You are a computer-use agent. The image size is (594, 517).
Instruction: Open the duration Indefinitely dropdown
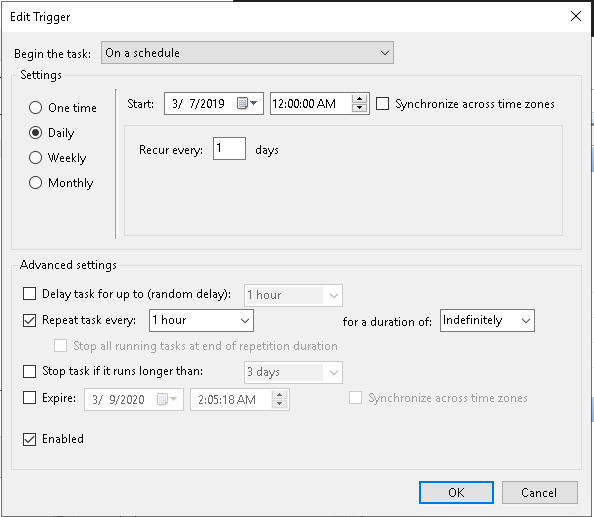click(487, 320)
